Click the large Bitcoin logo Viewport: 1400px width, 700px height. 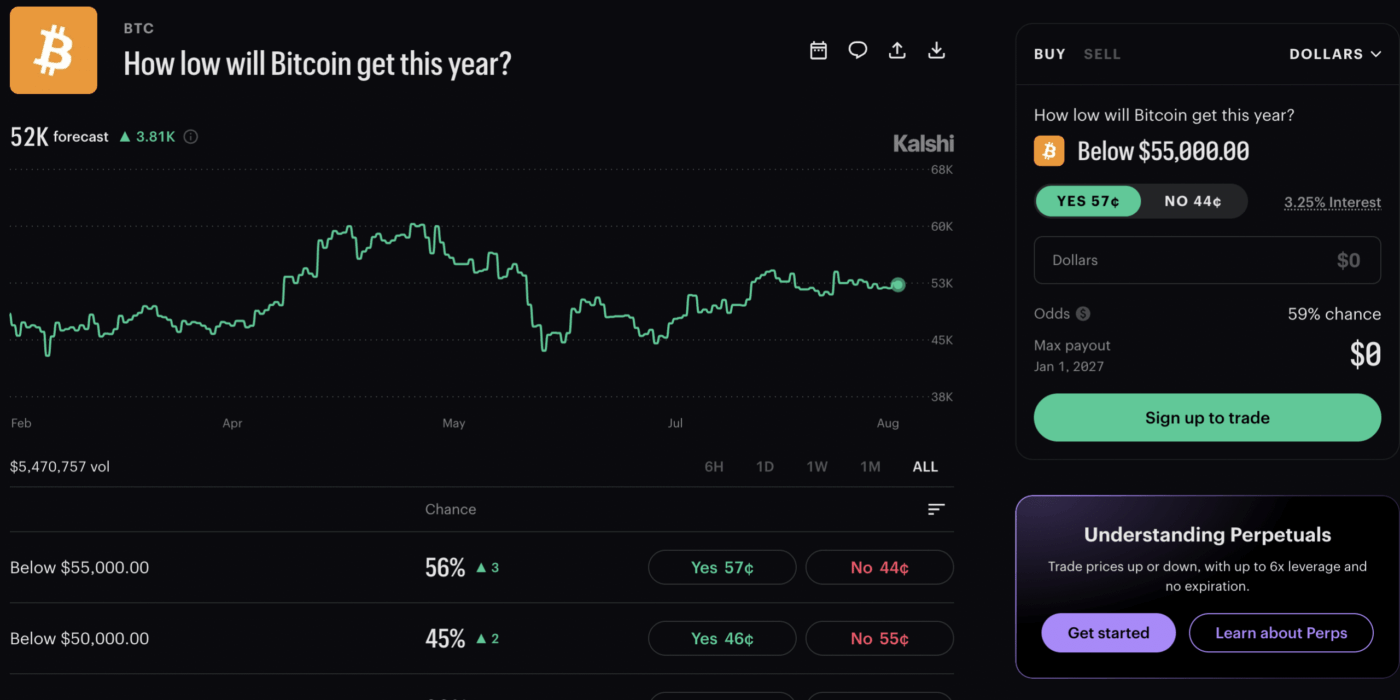(x=53, y=50)
